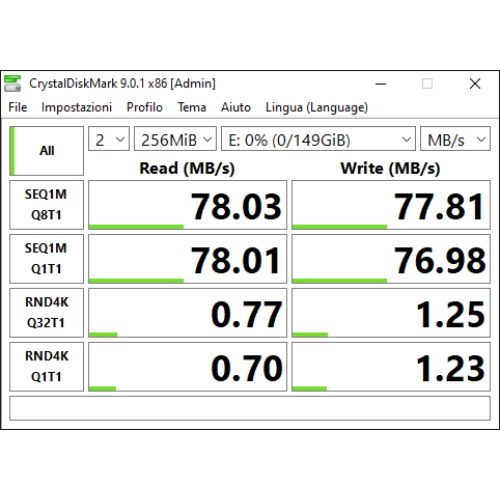Image resolution: width=500 pixels, height=500 pixels.
Task: Run the SEQ1M Q8T1 test
Action: coord(46,205)
